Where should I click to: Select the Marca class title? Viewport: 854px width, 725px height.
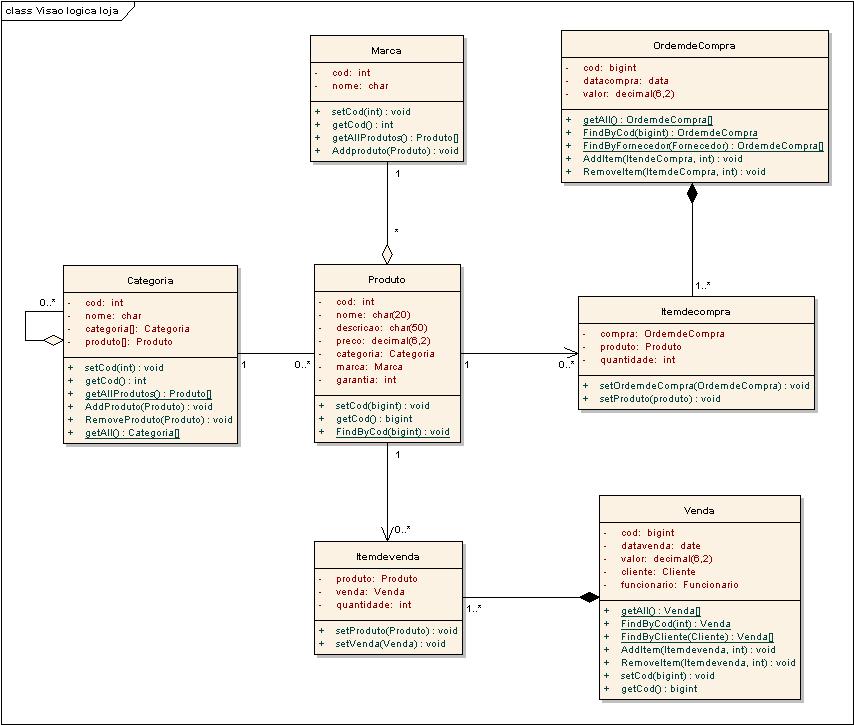pyautogui.click(x=386, y=51)
